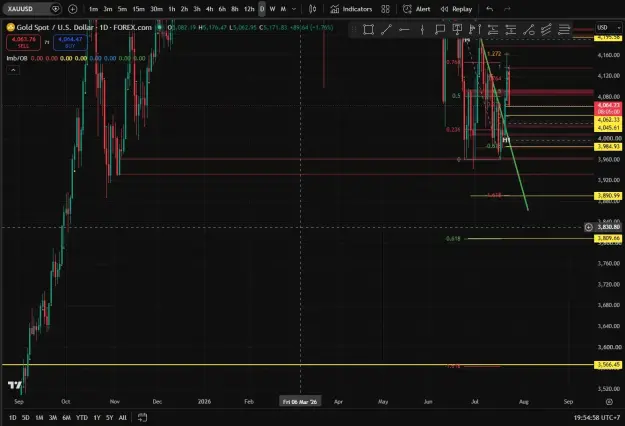Screen dimensions: 625x426
Task: Click the plus icon to add a symbol
Action: pyautogui.click(x=73, y=9)
